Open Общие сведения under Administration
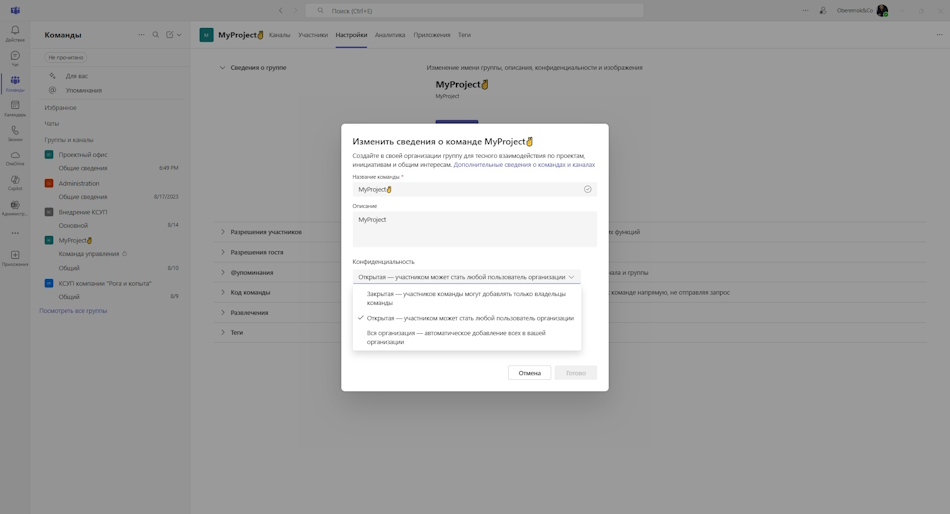Viewport: 950px width, 514px height. pos(83,197)
